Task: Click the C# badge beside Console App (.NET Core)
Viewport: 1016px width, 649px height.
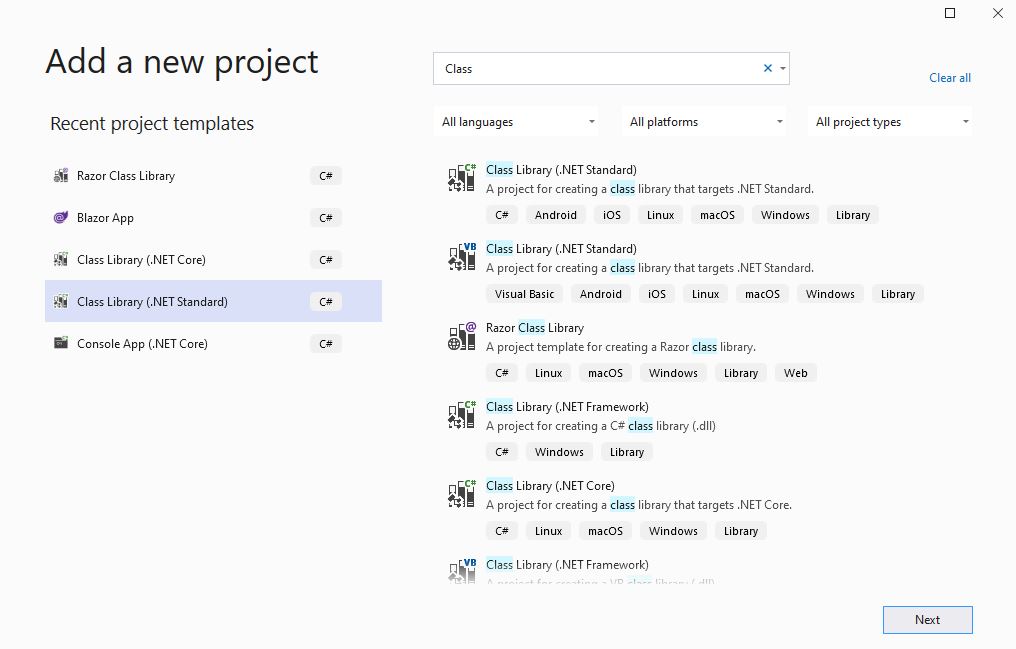Action: click(326, 344)
